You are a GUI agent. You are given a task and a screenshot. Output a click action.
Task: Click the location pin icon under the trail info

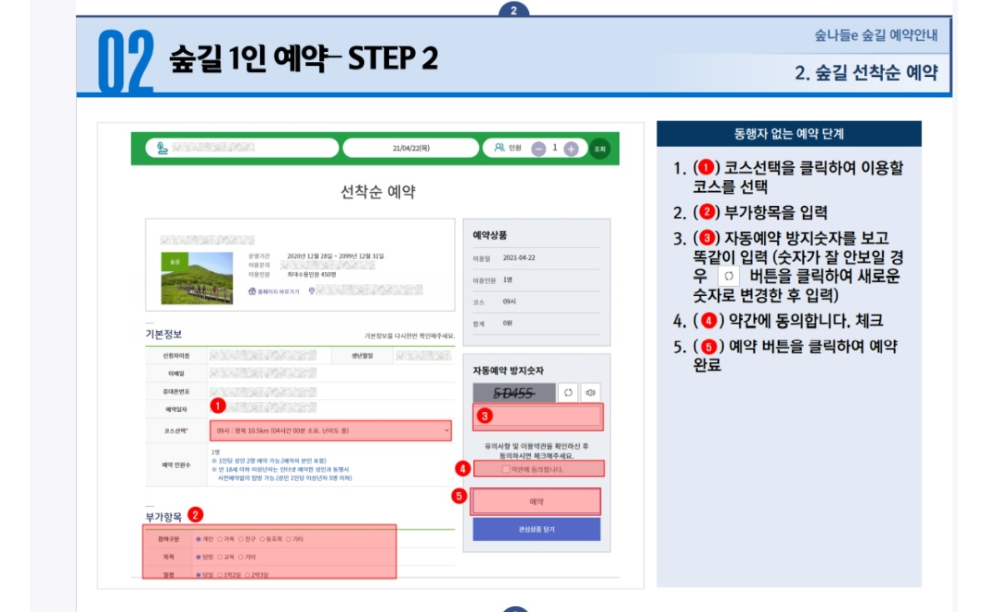click(311, 291)
